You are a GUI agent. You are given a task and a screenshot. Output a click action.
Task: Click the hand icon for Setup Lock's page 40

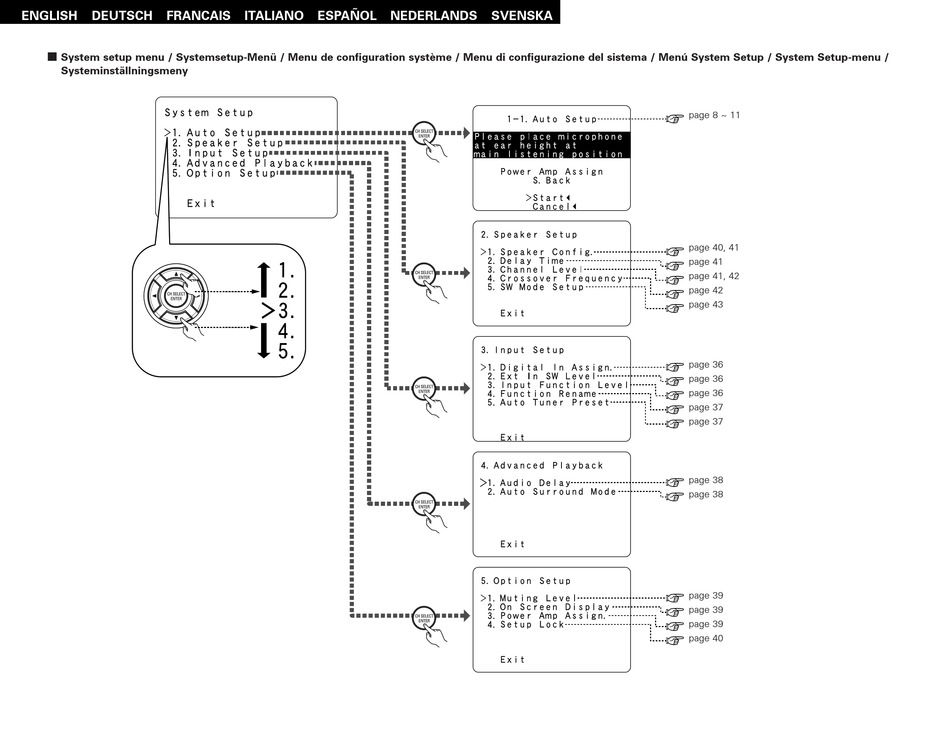(x=674, y=640)
